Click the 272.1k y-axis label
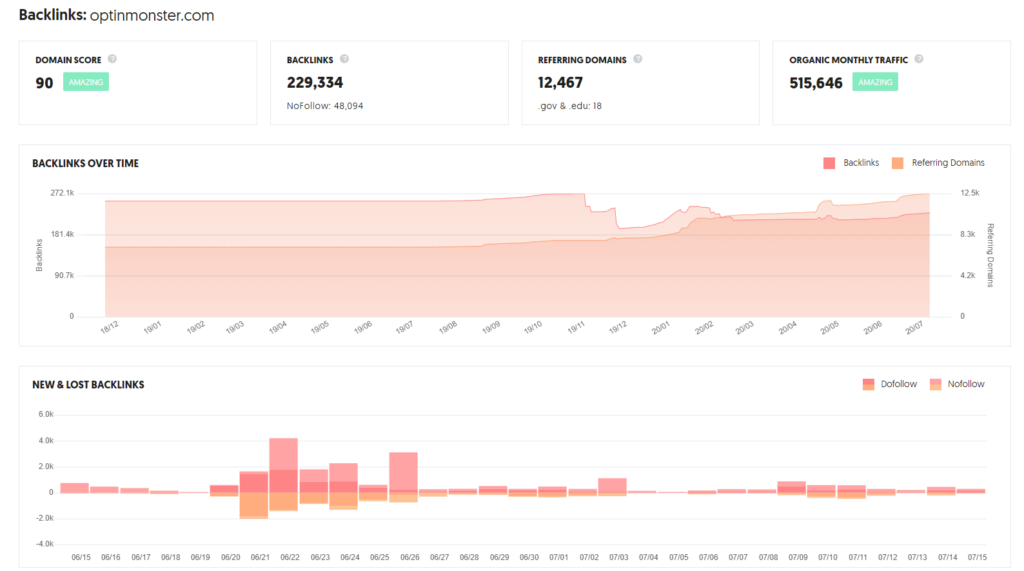 point(62,193)
